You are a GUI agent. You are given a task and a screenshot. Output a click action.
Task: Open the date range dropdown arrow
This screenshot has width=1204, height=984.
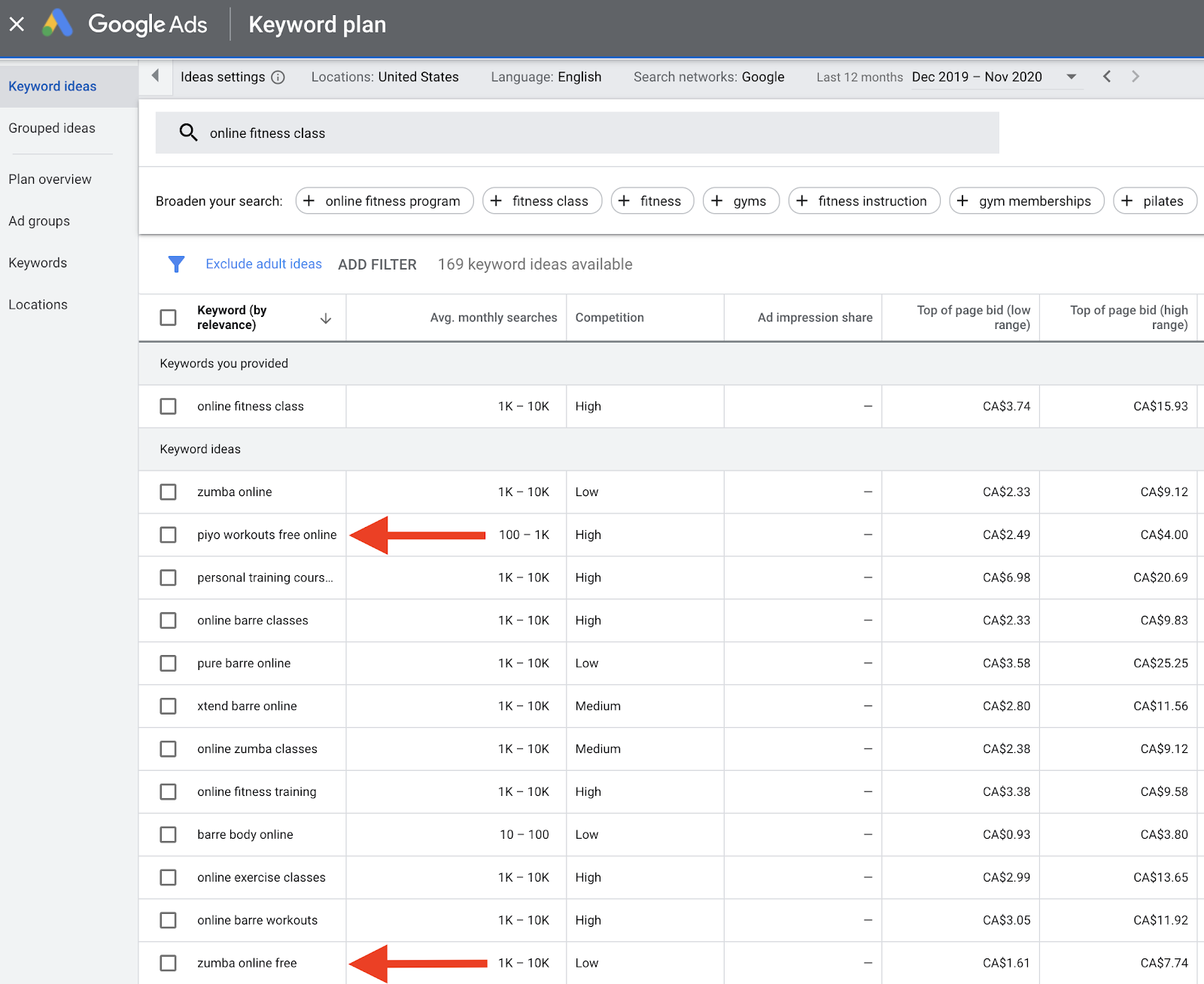coord(1072,77)
